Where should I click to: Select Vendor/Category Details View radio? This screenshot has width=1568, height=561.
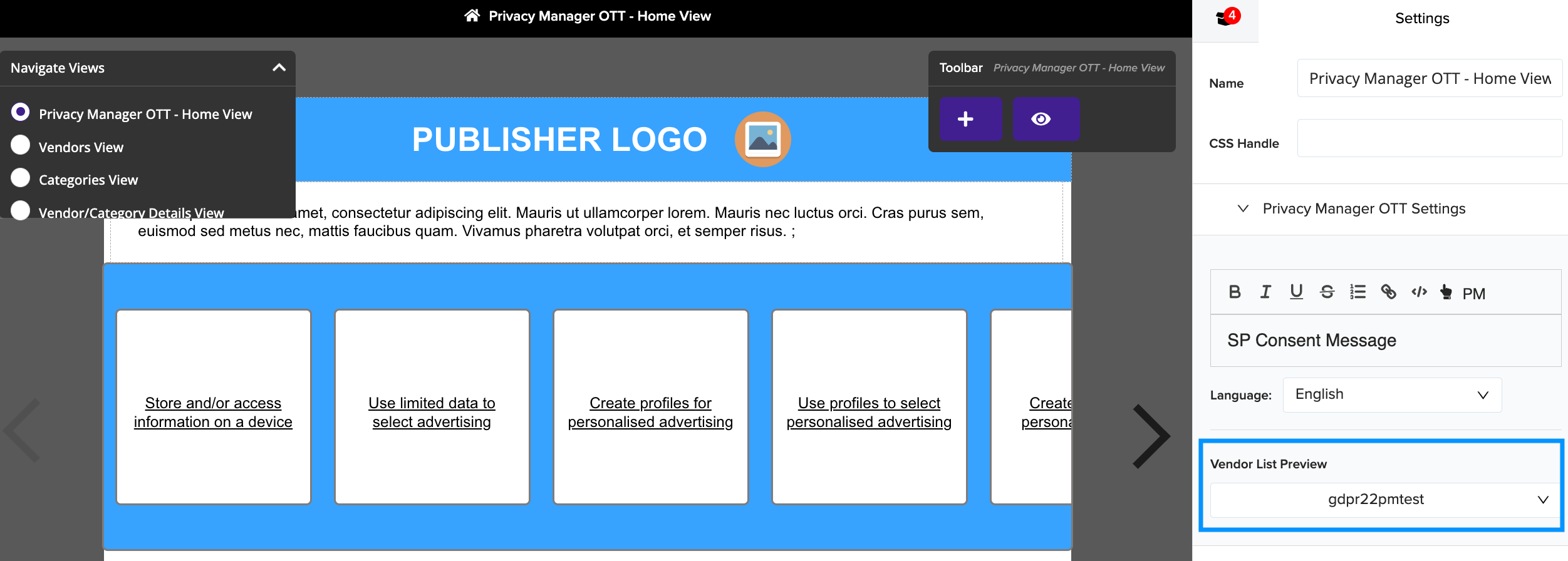coord(21,210)
